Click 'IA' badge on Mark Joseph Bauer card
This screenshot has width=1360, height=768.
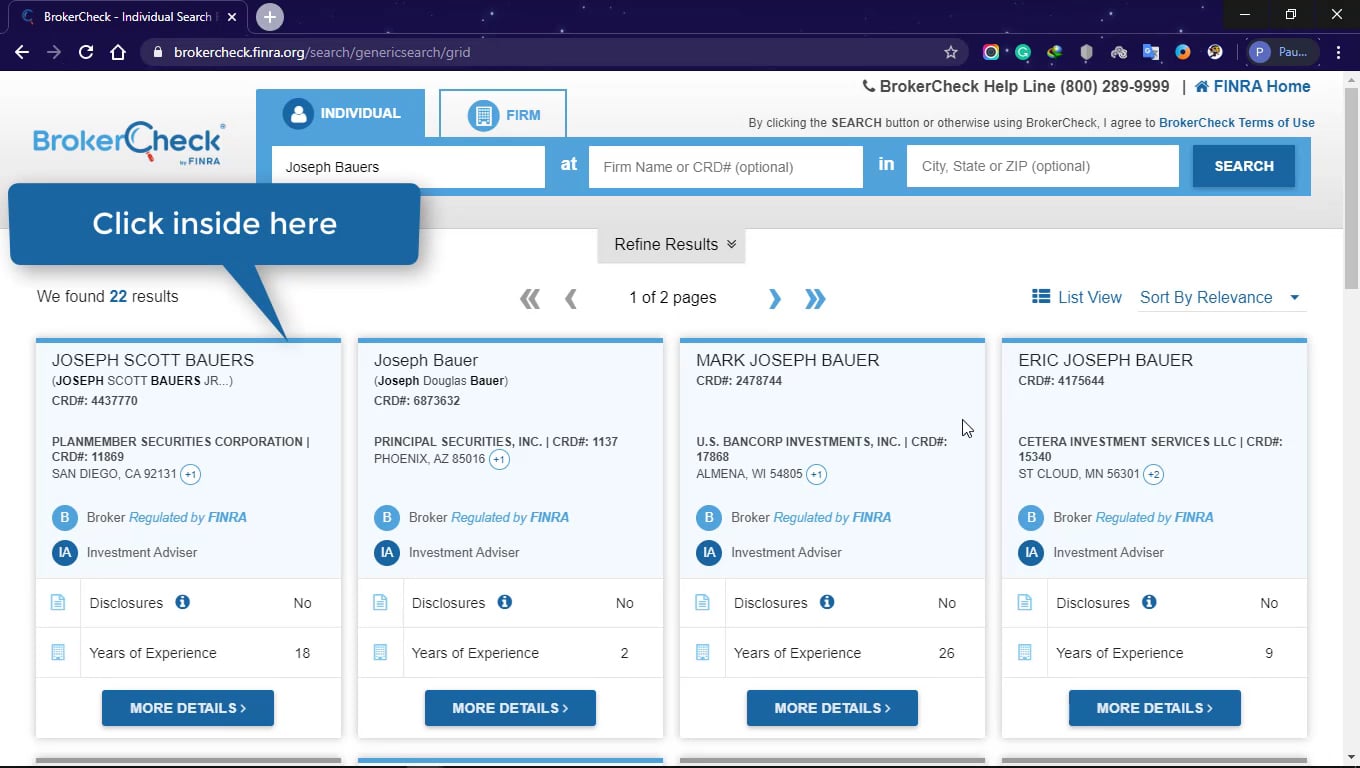pyautogui.click(x=709, y=552)
